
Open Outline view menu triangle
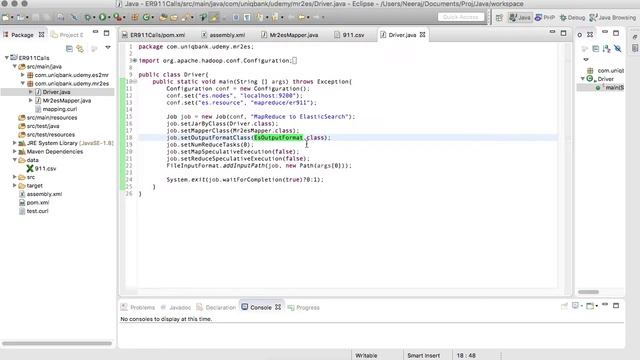(586, 60)
